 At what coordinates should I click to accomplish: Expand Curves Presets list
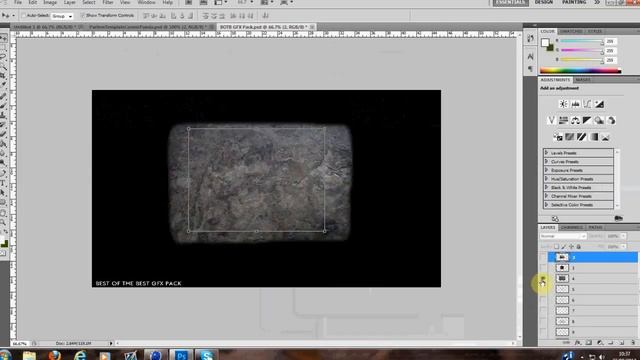pyautogui.click(x=547, y=161)
